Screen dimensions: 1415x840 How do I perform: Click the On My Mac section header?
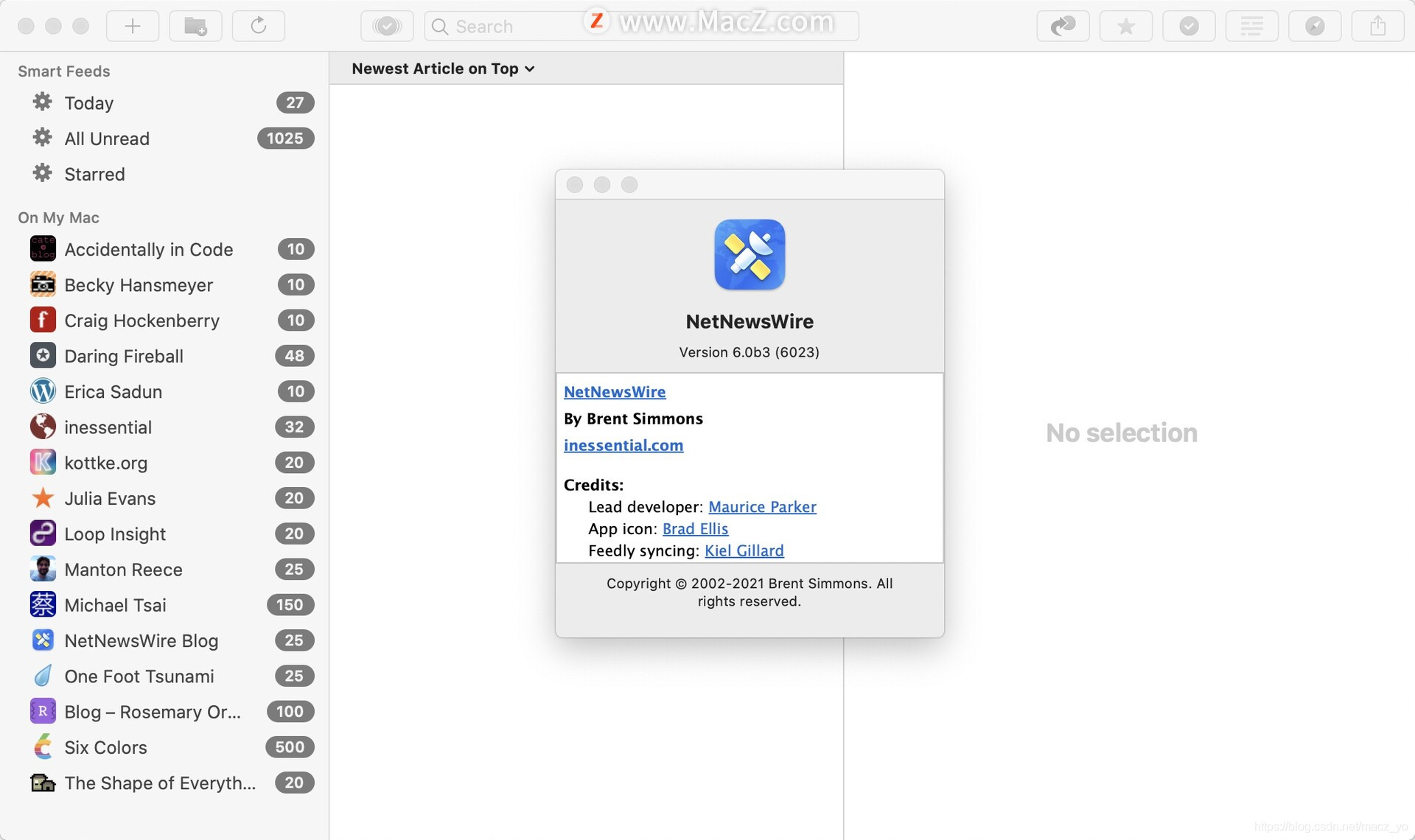pos(59,217)
